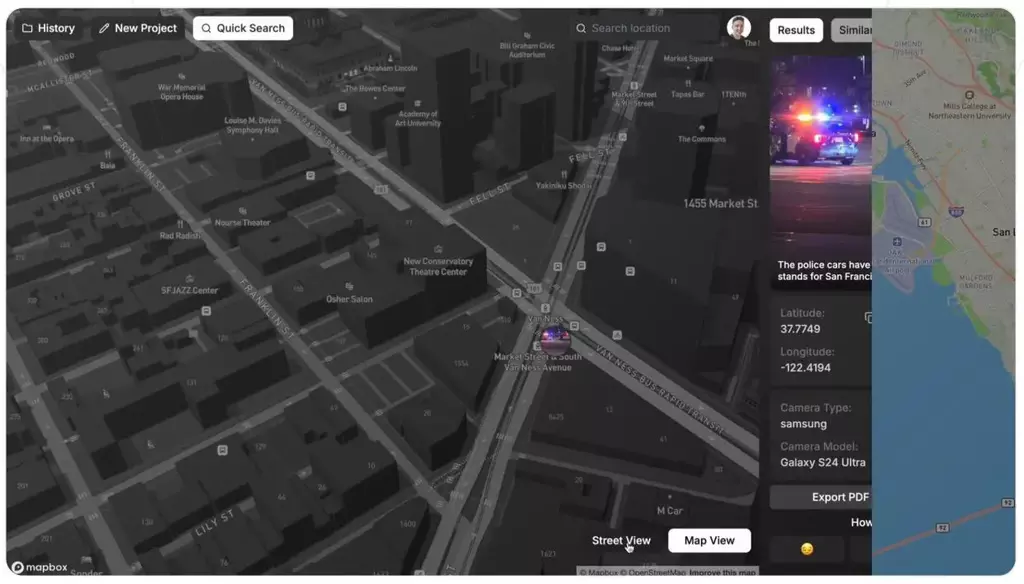Open Quick Search with the magnifier icon

[208, 28]
